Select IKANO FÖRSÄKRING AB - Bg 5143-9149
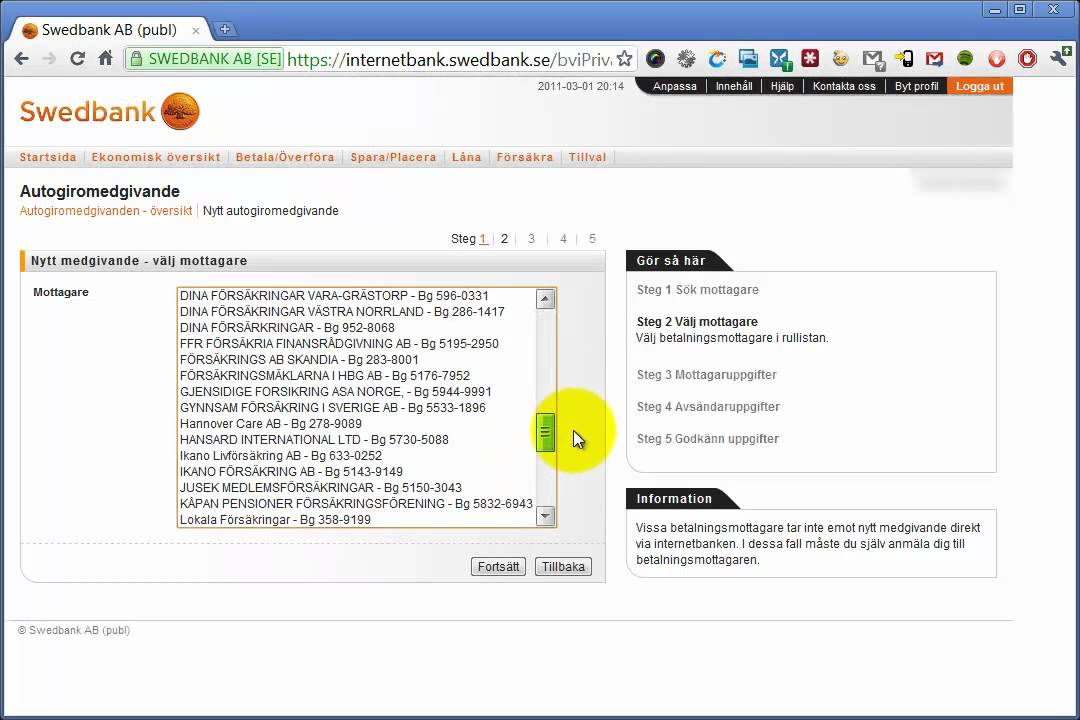This screenshot has height=720, width=1080. pos(356,472)
